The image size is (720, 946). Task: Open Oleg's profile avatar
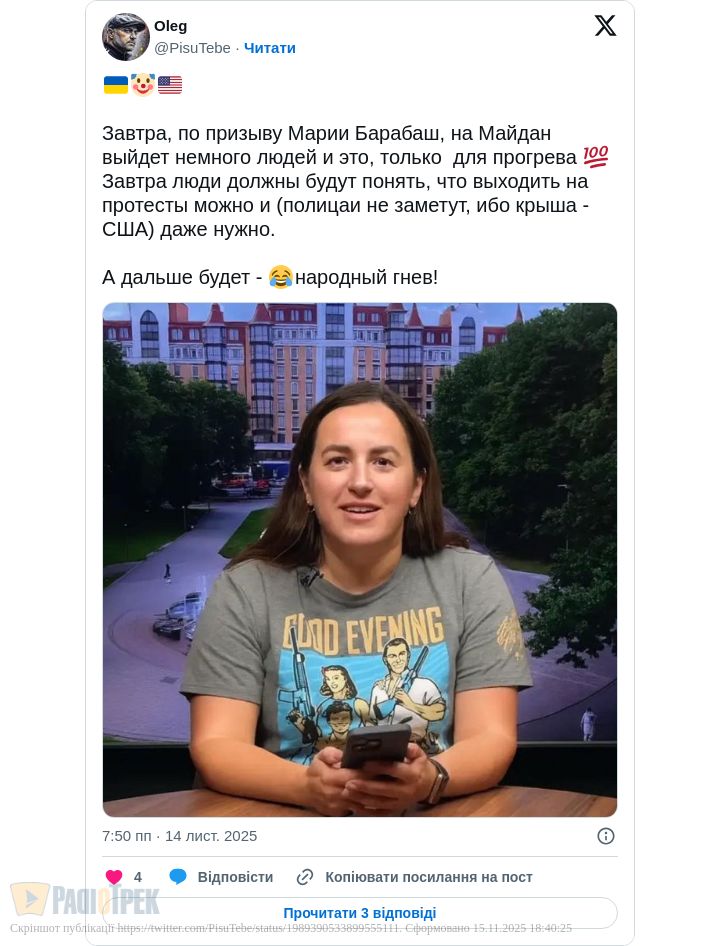click(126, 37)
